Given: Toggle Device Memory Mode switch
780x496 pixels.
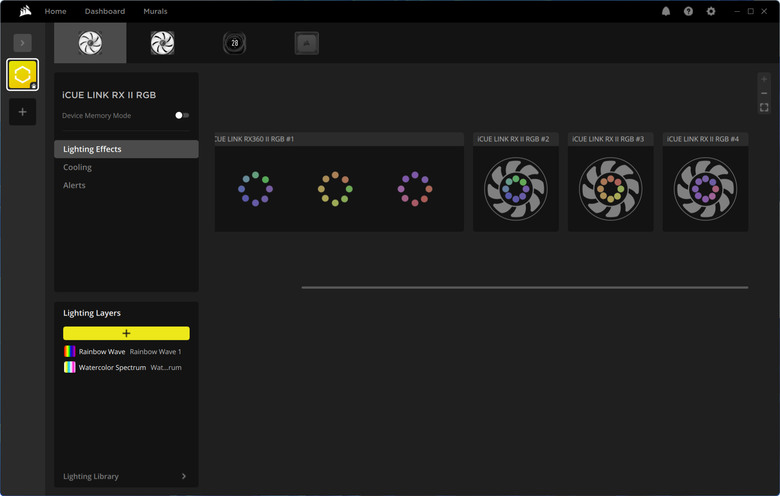Looking at the screenshot, I should click(x=182, y=115).
